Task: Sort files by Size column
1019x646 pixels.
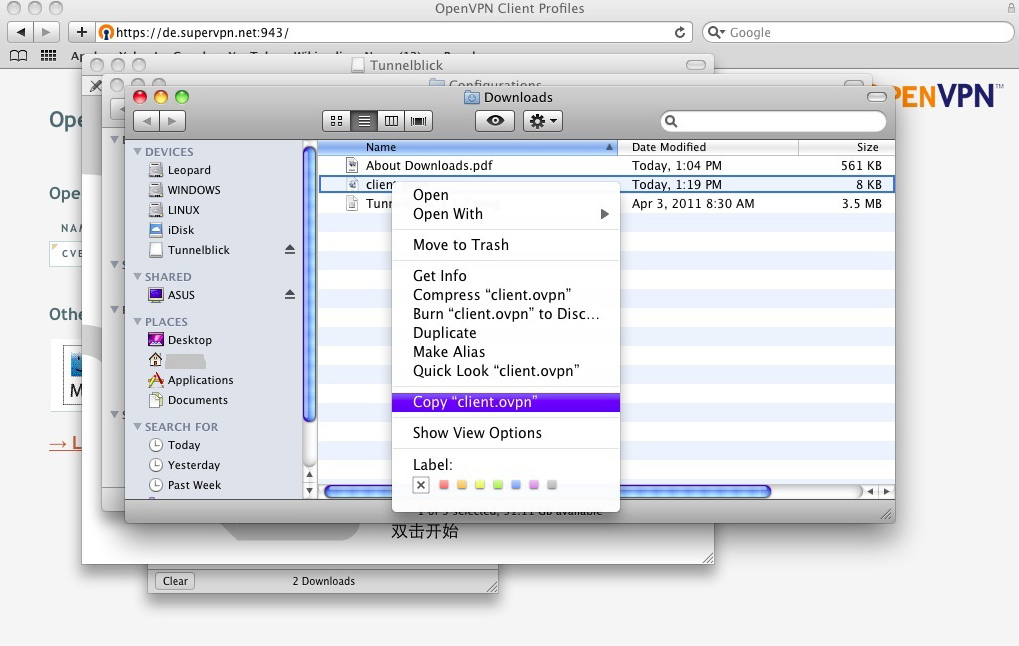Action: coord(847,148)
